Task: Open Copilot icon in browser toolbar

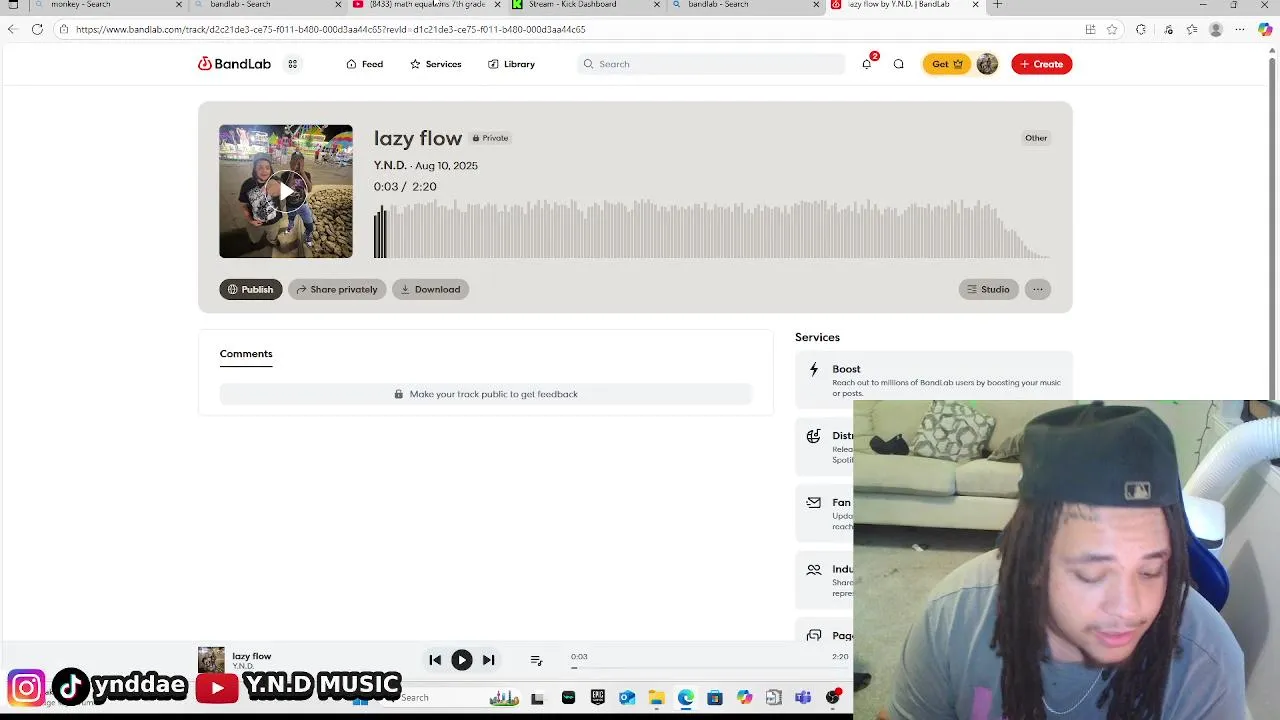Action: (1265, 29)
